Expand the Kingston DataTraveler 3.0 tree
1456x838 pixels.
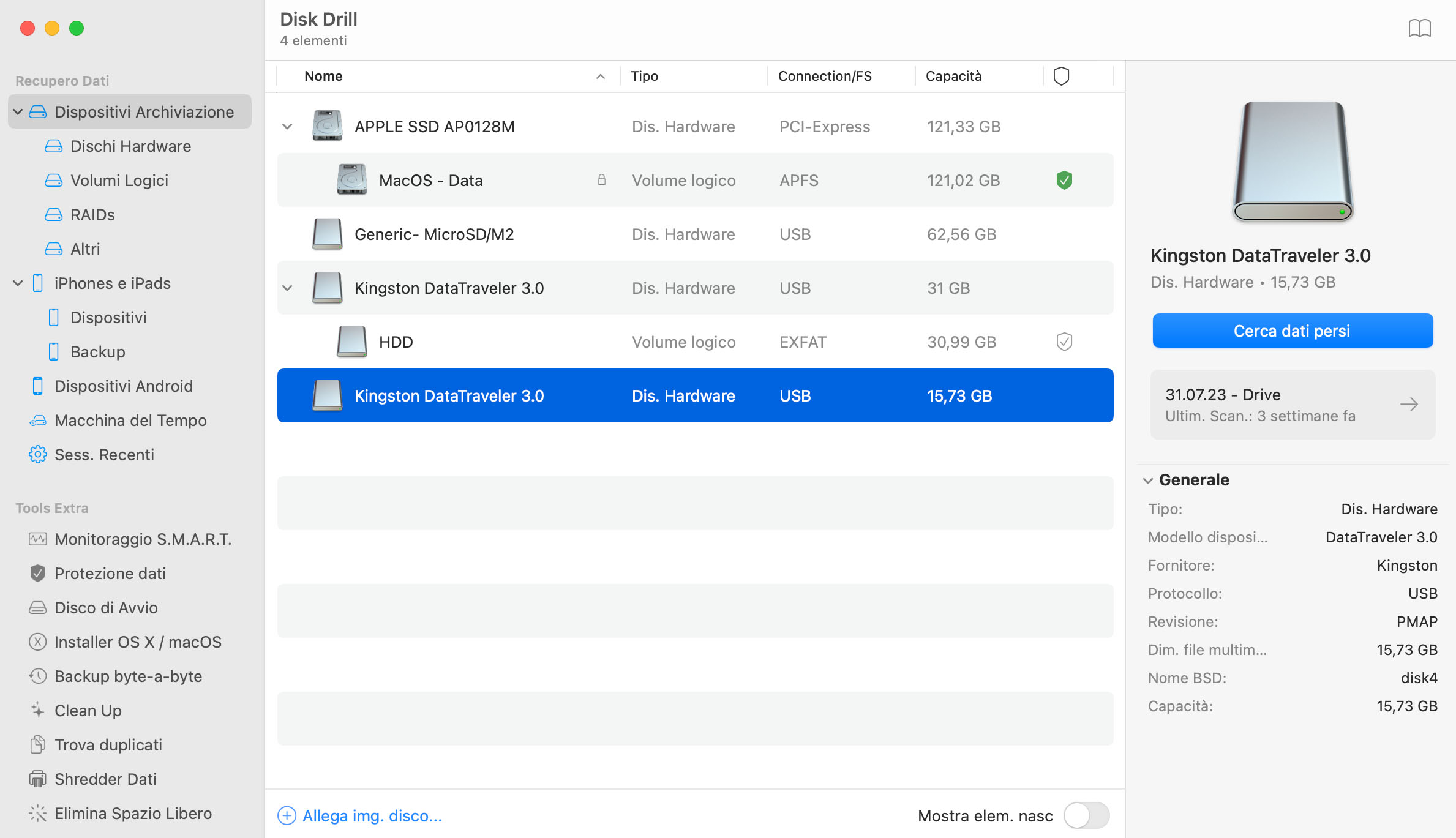[289, 288]
